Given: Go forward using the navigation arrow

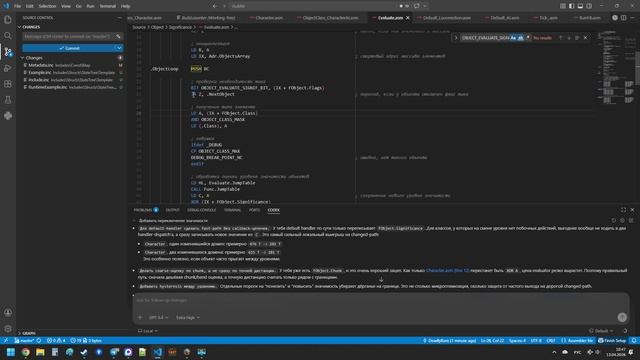Looking at the screenshot, I should [224, 6].
